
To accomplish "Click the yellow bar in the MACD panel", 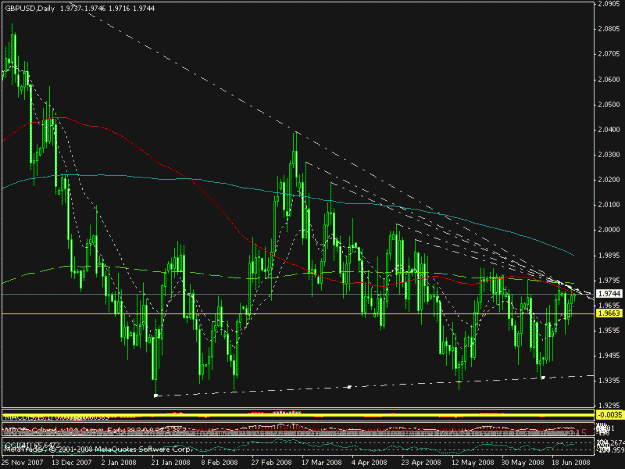I will pos(299,415).
